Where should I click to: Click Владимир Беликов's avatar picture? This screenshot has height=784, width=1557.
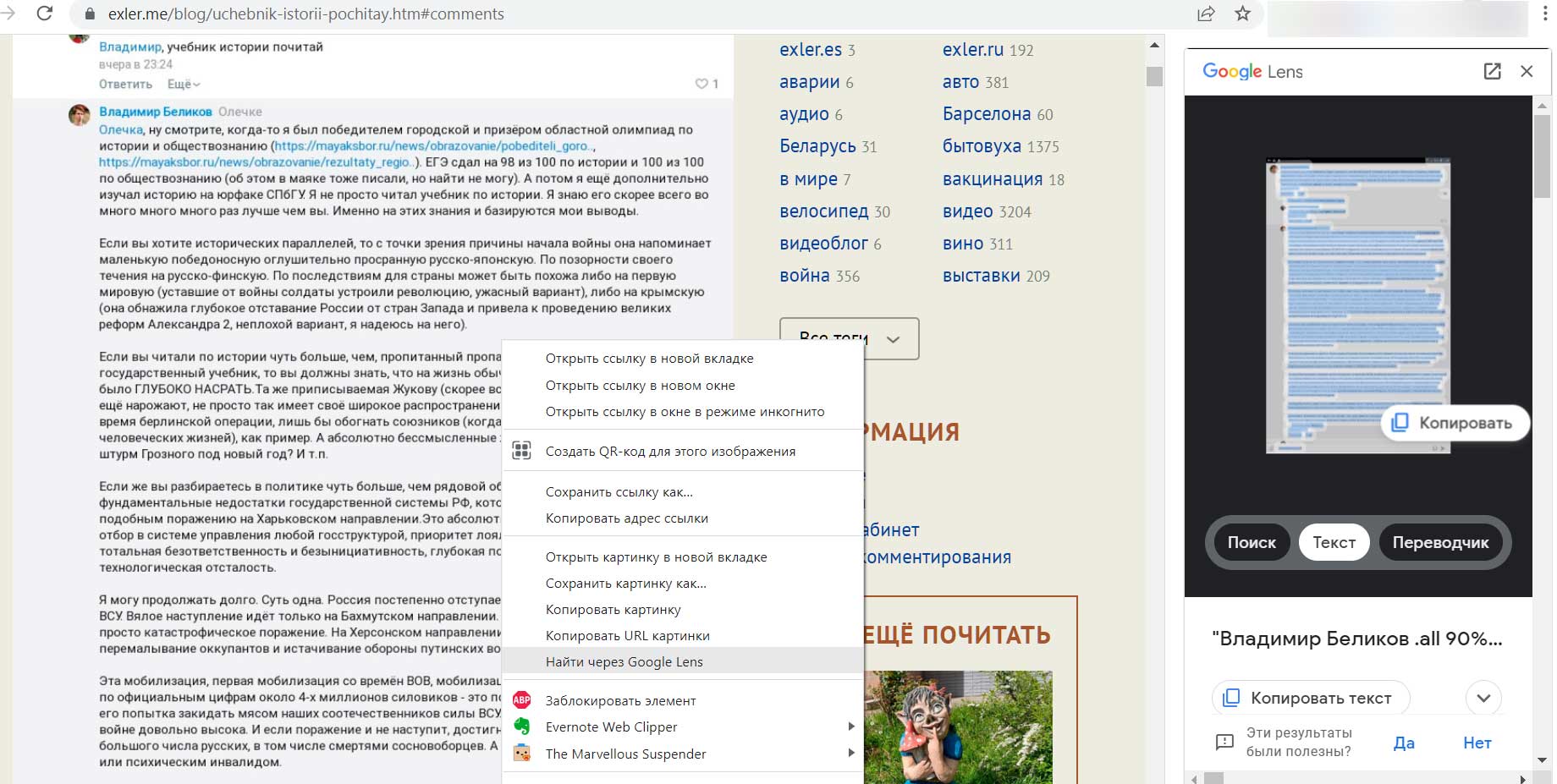(80, 115)
